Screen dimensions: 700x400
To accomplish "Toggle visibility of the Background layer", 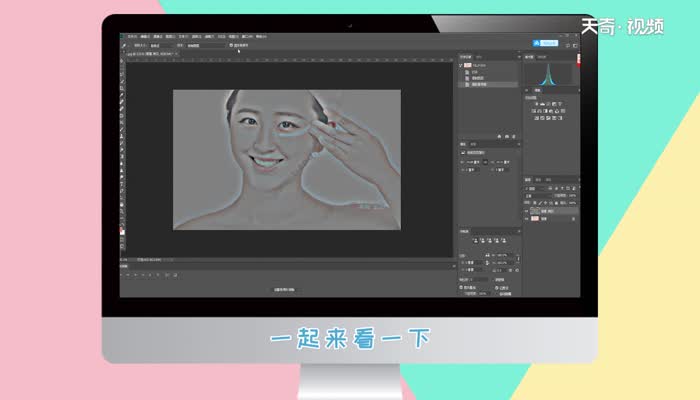I will [x=527, y=218].
